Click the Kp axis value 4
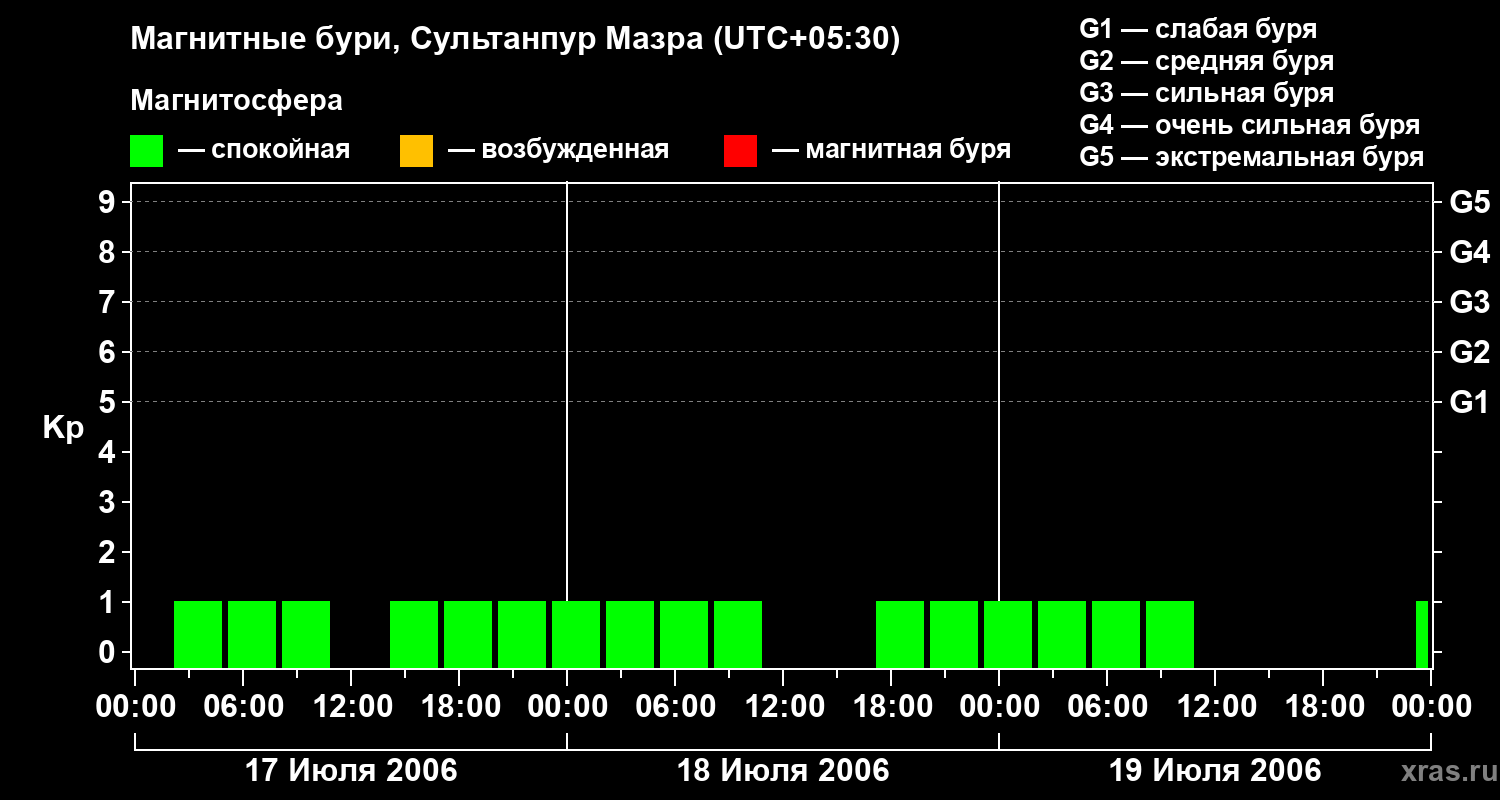1500x800 pixels. [x=109, y=452]
